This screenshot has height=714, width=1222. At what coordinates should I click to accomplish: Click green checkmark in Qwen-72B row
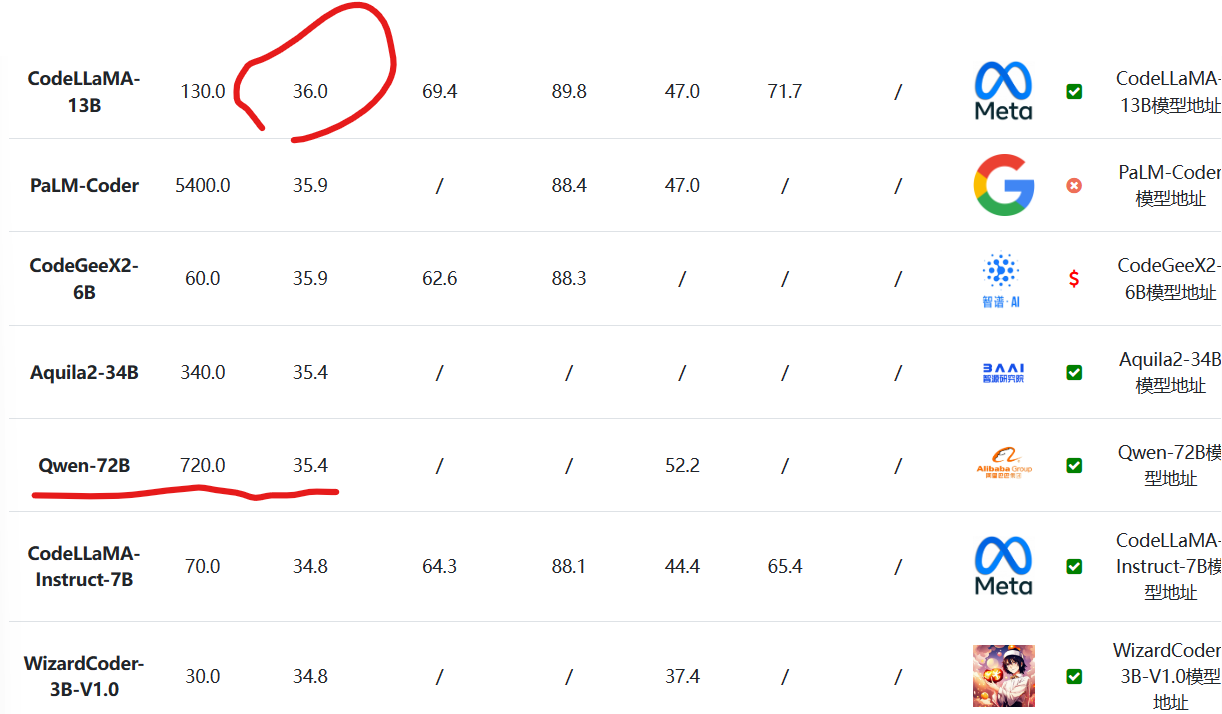(1074, 465)
